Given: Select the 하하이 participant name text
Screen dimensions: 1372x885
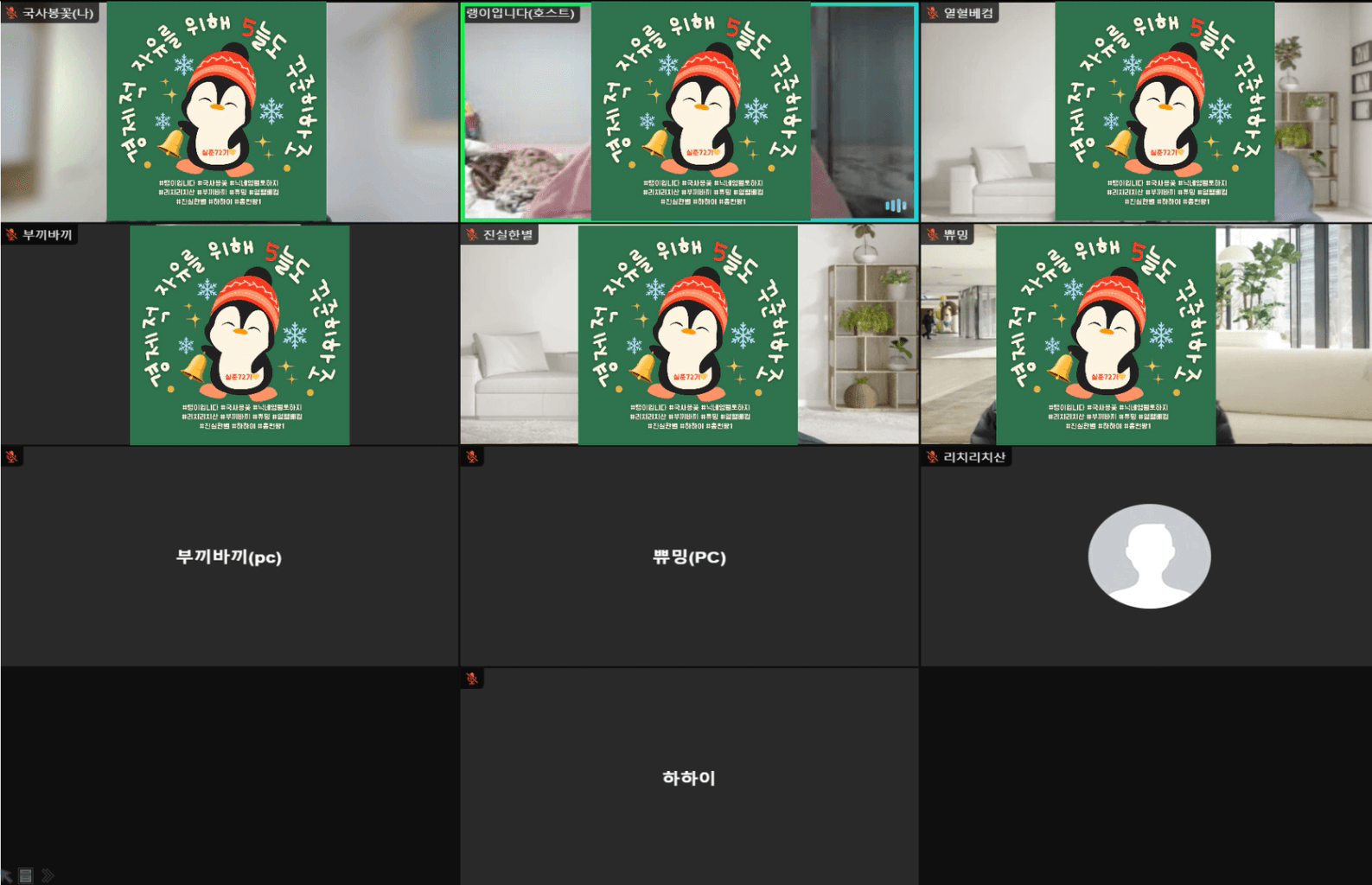Looking at the screenshot, I should tap(688, 778).
